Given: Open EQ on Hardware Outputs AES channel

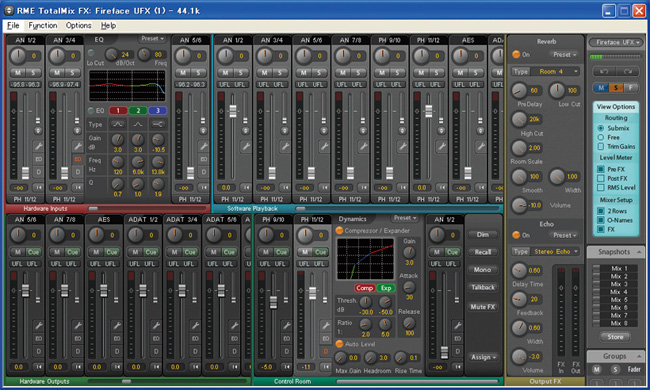Looking at the screenshot, I should [116, 338].
